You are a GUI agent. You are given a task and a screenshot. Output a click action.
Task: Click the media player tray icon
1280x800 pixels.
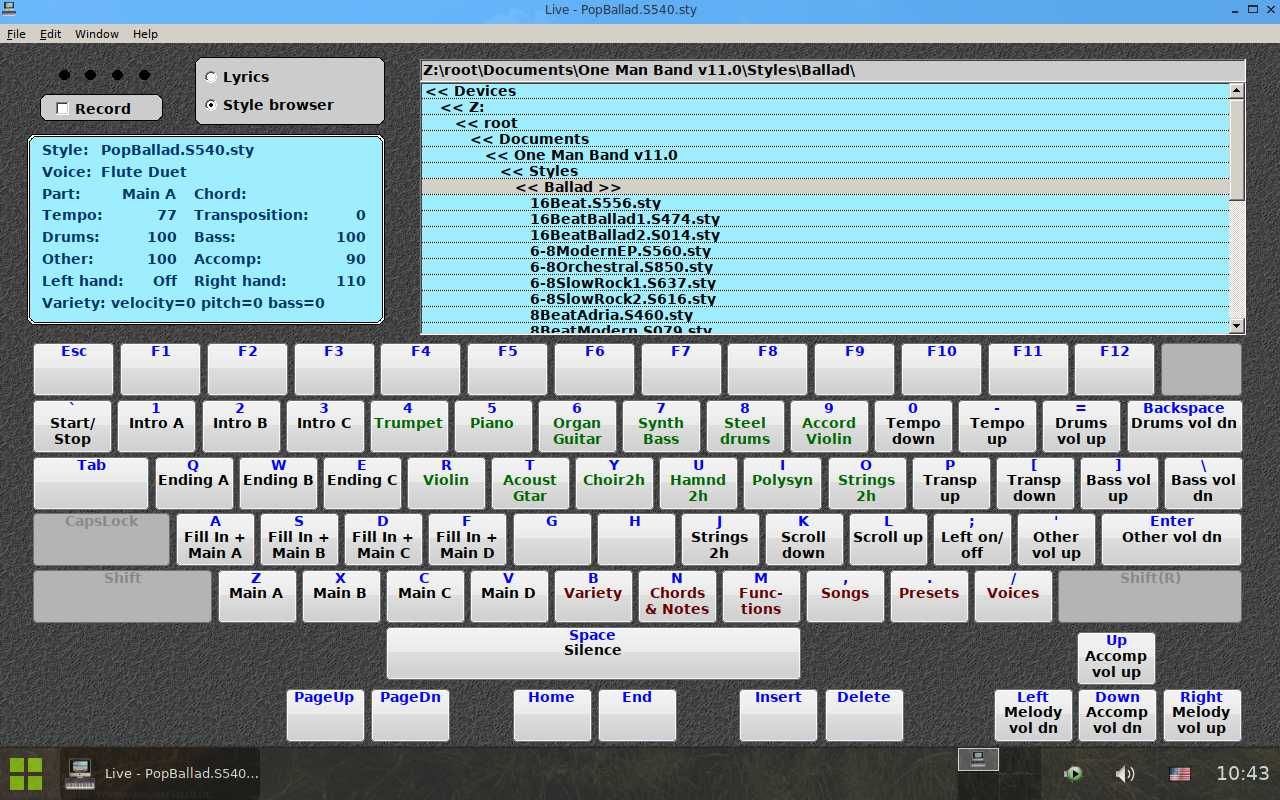coord(1073,773)
